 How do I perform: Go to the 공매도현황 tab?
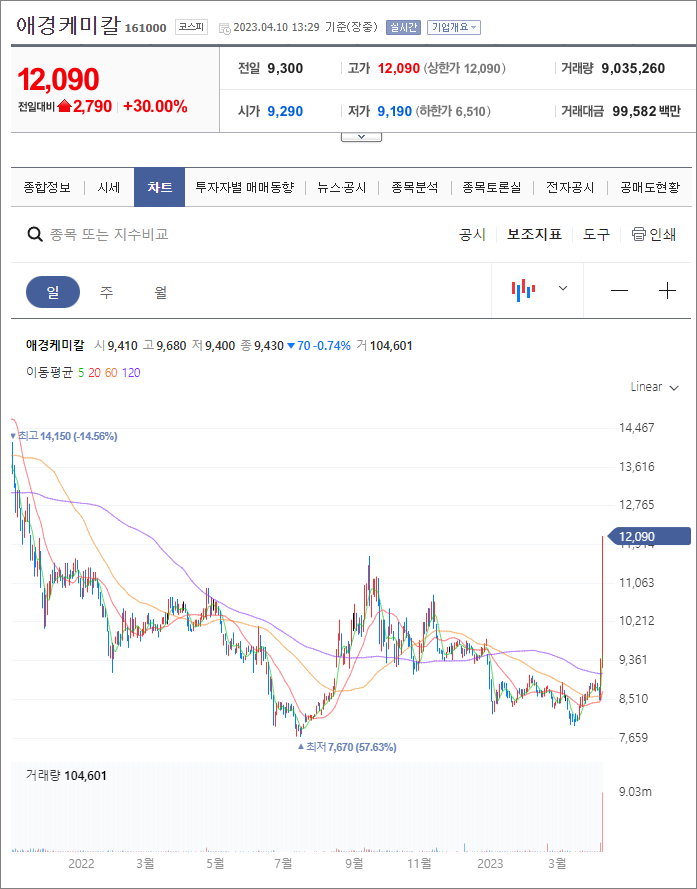point(649,187)
